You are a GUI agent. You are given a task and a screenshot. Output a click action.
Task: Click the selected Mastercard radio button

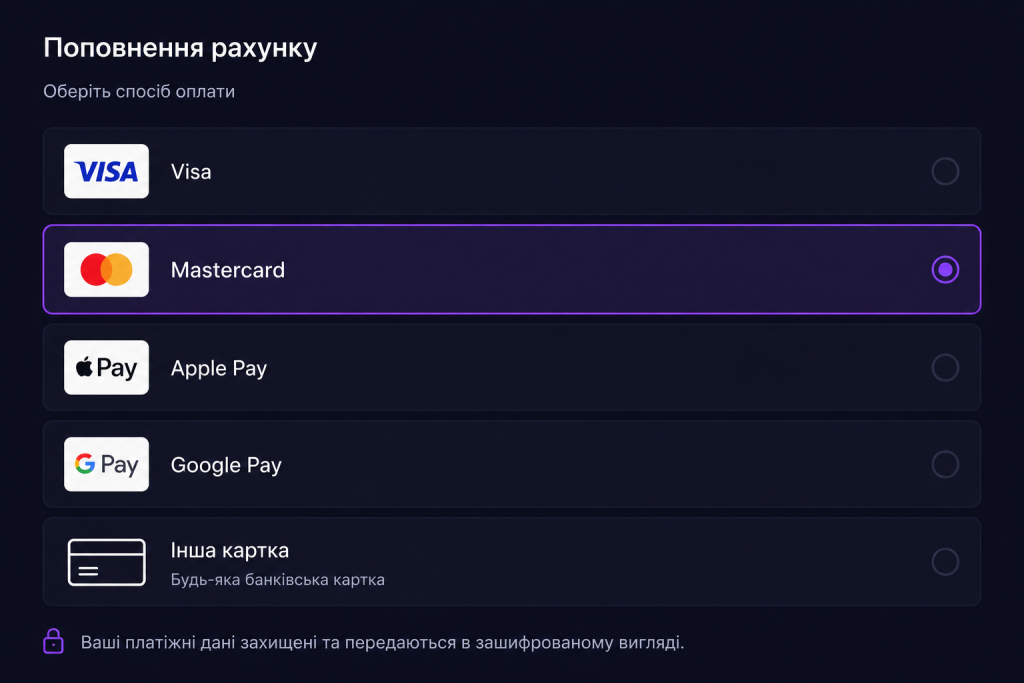click(x=945, y=270)
